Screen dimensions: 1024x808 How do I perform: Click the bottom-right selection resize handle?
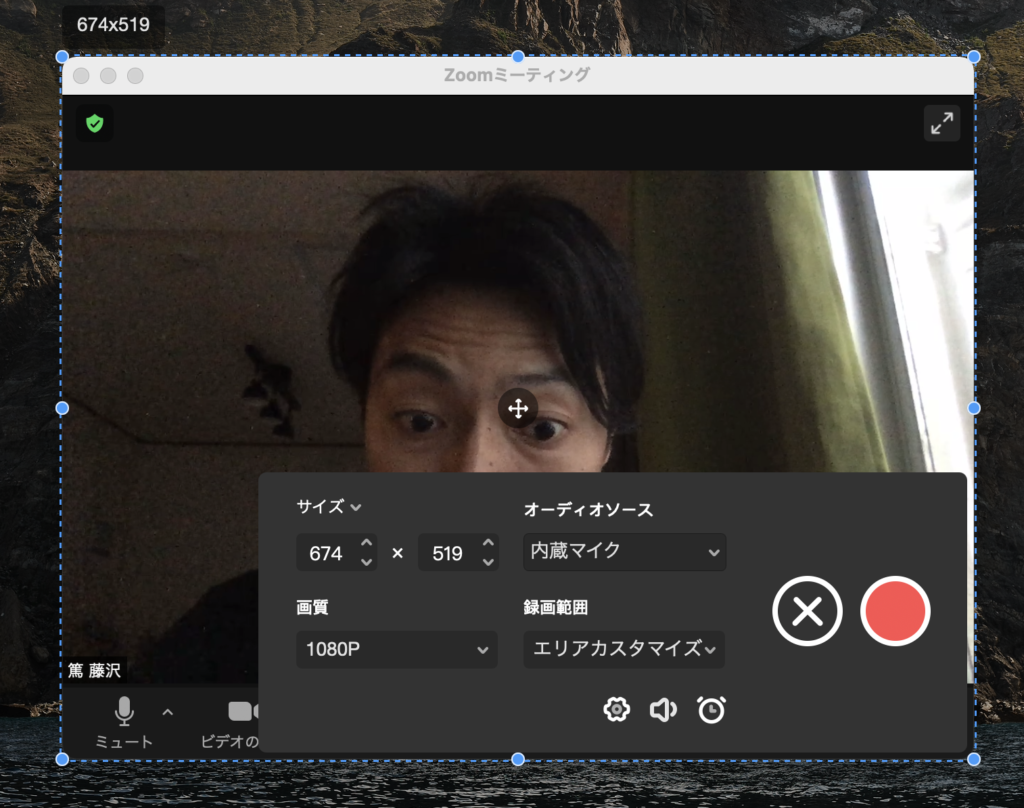(974, 759)
